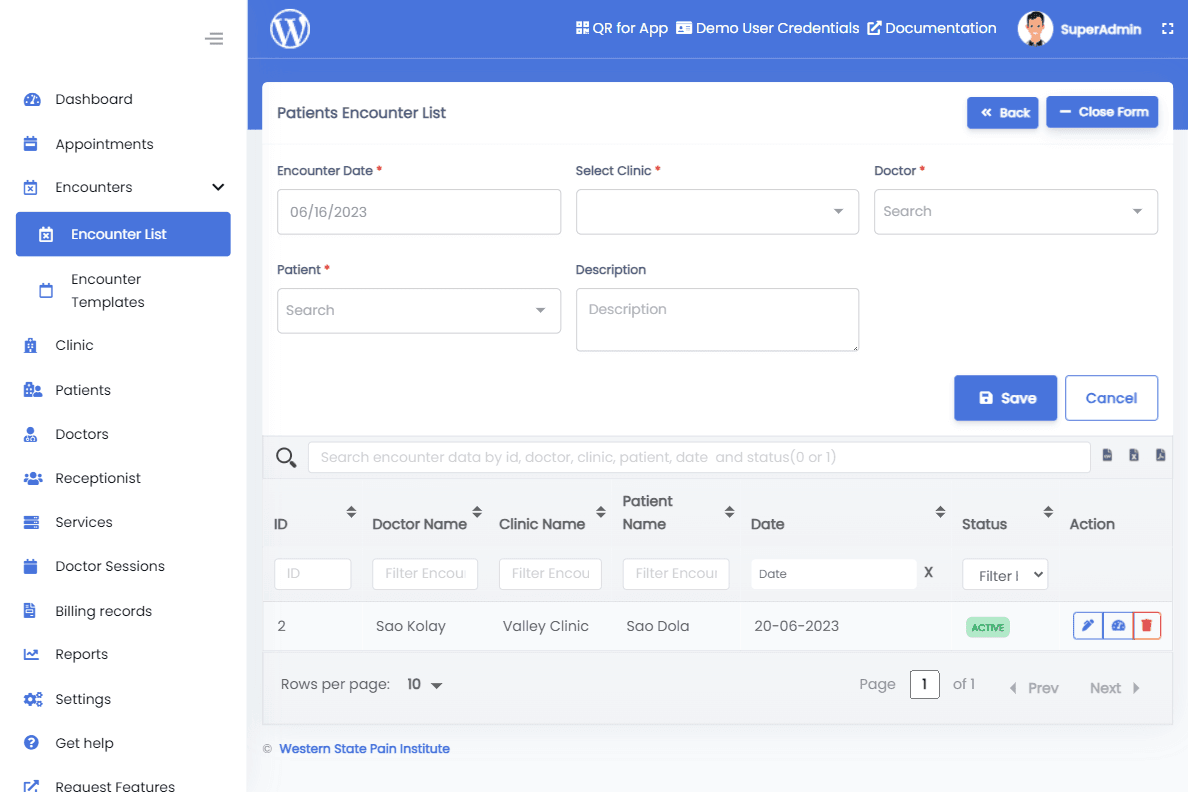Delete the Sao Dola encounter via trash icon
Screen dimensions: 1188x792
pos(1147,625)
